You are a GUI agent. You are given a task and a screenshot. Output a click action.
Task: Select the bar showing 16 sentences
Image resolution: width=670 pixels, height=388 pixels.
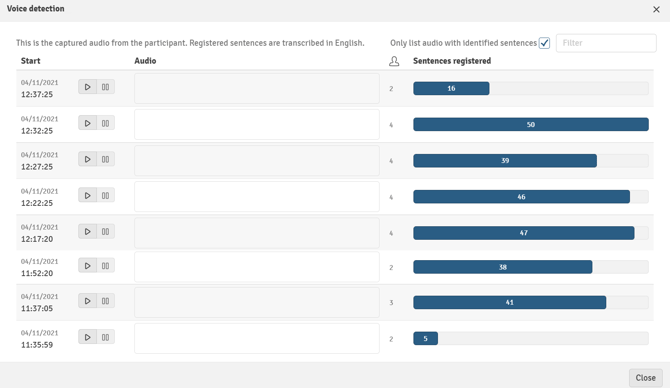451,88
